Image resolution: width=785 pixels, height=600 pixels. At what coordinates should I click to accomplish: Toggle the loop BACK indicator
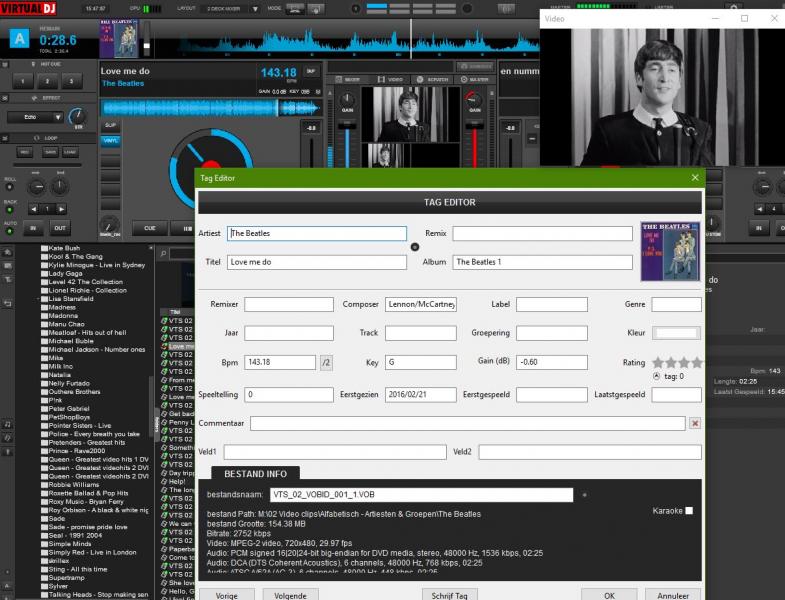click(9, 210)
